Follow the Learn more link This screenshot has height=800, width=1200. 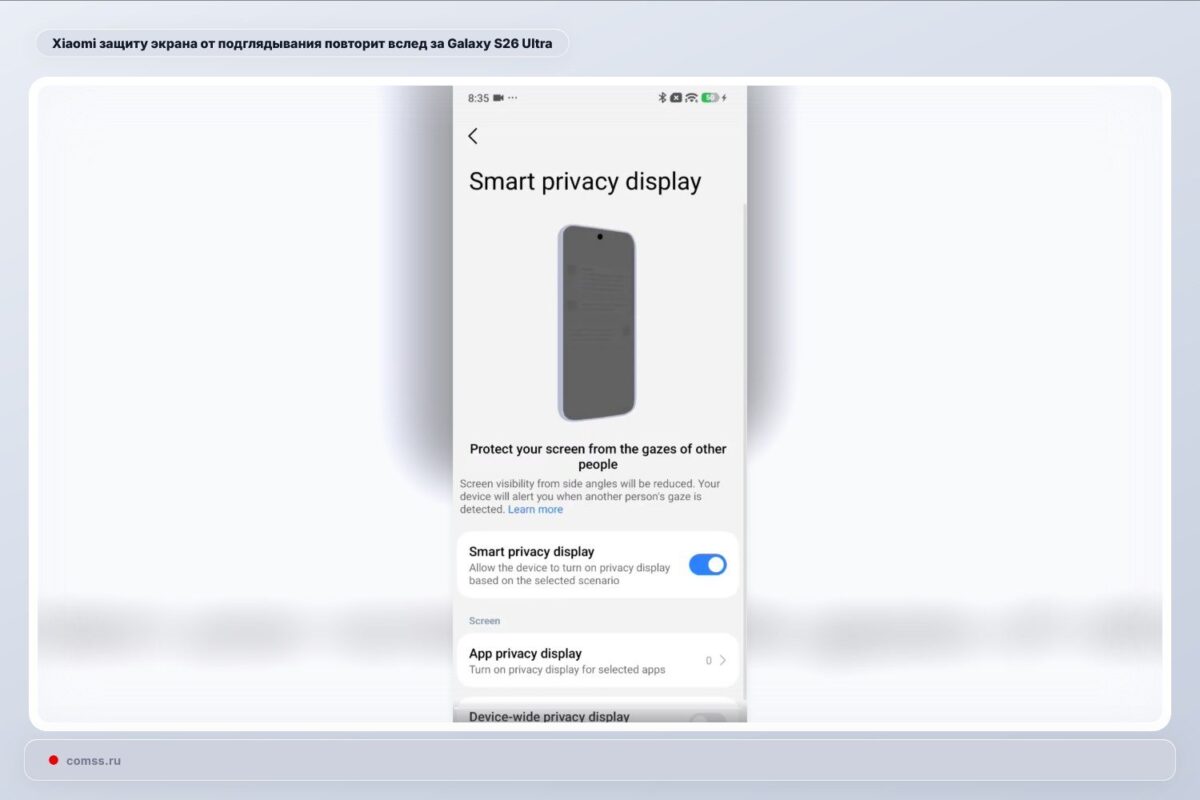click(x=535, y=509)
